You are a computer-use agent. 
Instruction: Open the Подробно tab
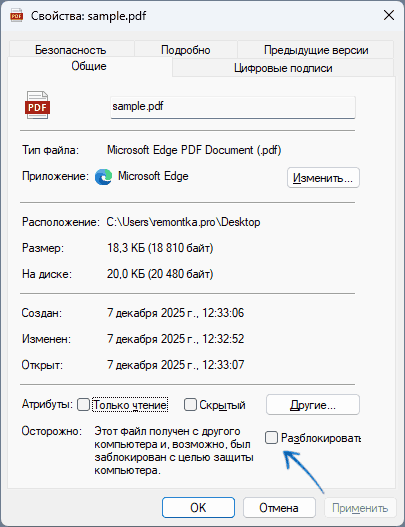(x=186, y=50)
